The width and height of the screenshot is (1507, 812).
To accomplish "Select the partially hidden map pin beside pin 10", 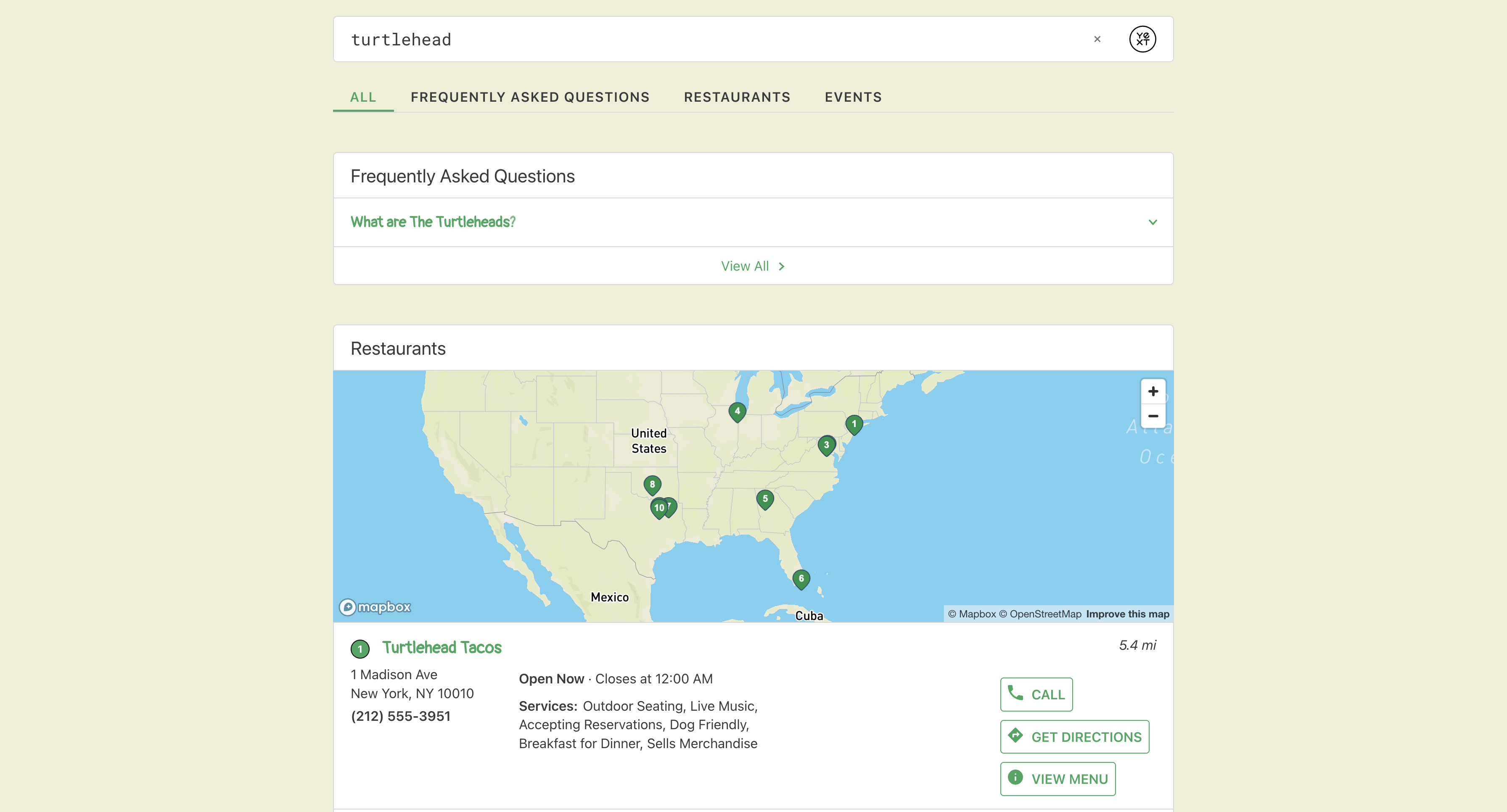I will 672,507.
